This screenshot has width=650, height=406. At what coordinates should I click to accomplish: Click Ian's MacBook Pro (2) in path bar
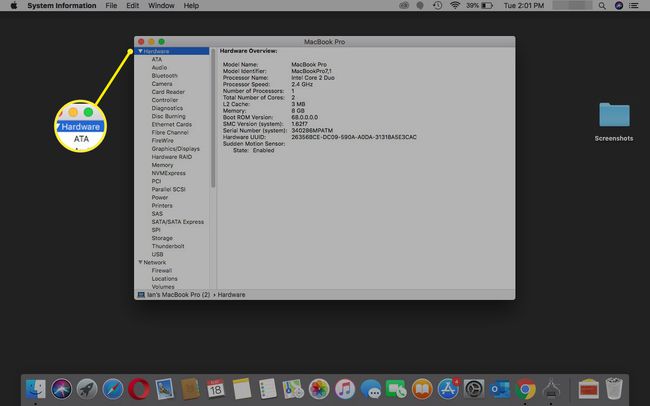click(x=178, y=294)
